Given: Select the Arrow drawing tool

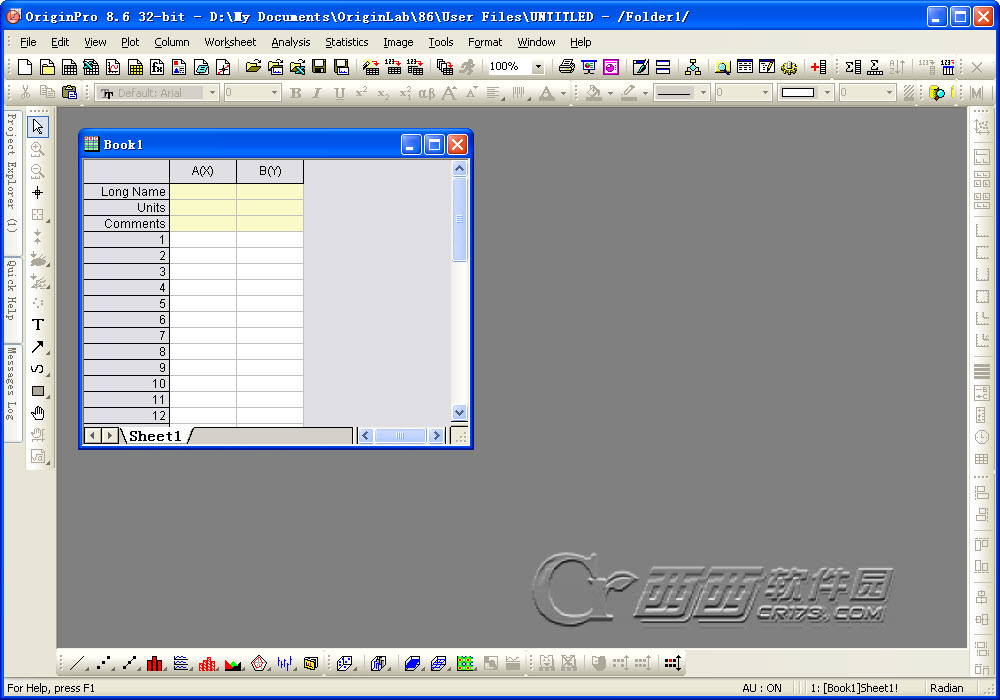Looking at the screenshot, I should (x=38, y=347).
